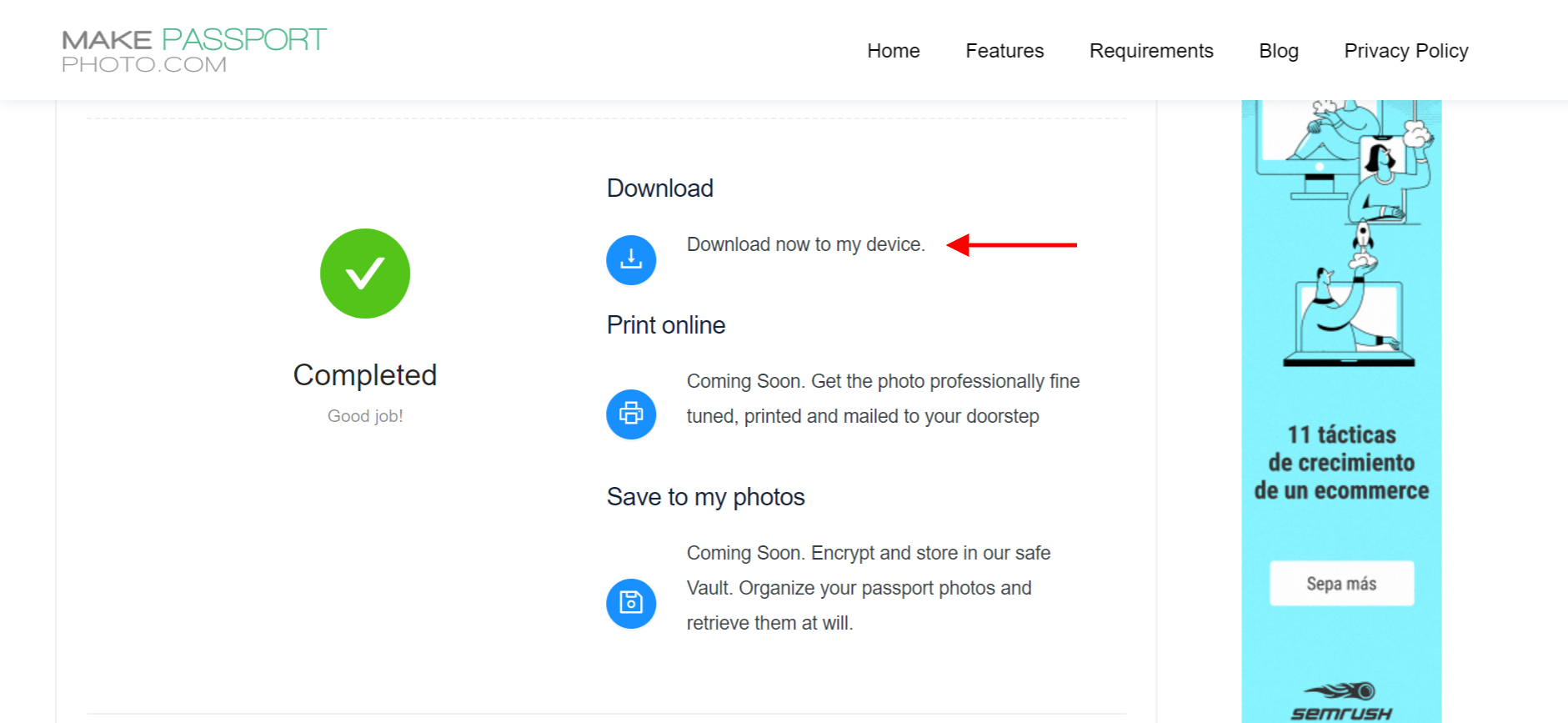Screen dimensions: 1568x723
Task: Click the blue printer icon
Action: click(631, 414)
